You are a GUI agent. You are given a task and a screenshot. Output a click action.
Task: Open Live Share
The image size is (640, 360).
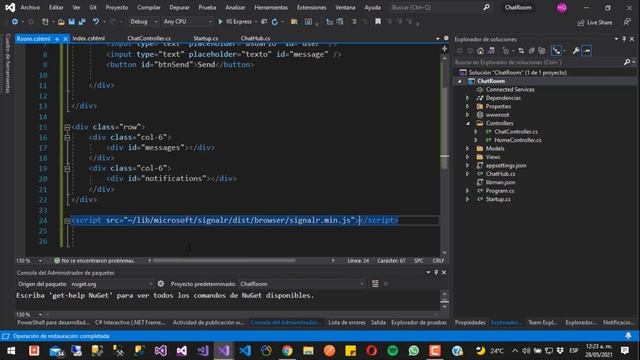[595, 22]
